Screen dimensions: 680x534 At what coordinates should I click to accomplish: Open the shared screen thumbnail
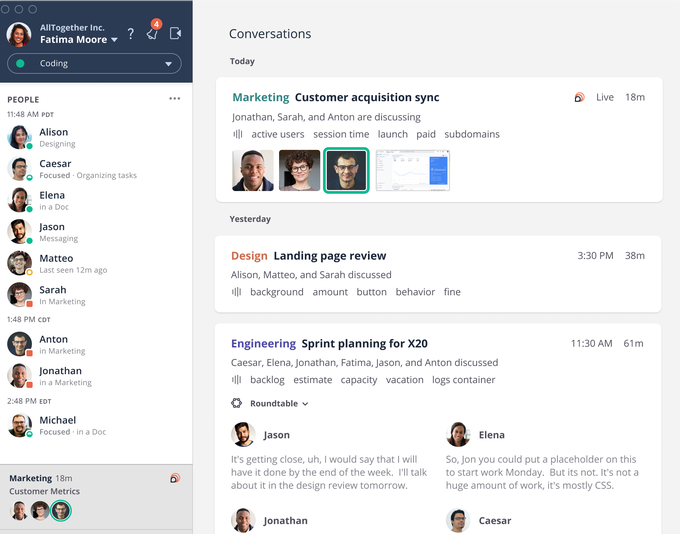(412, 170)
